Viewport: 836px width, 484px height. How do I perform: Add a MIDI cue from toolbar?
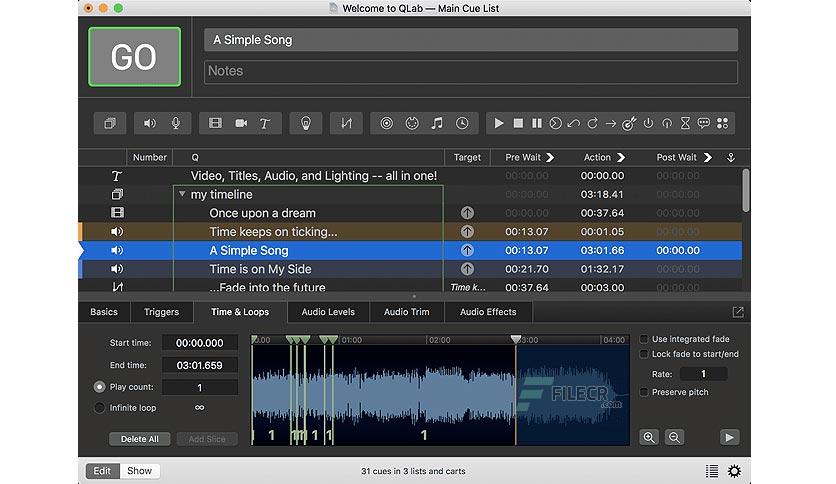pyautogui.click(x=412, y=124)
